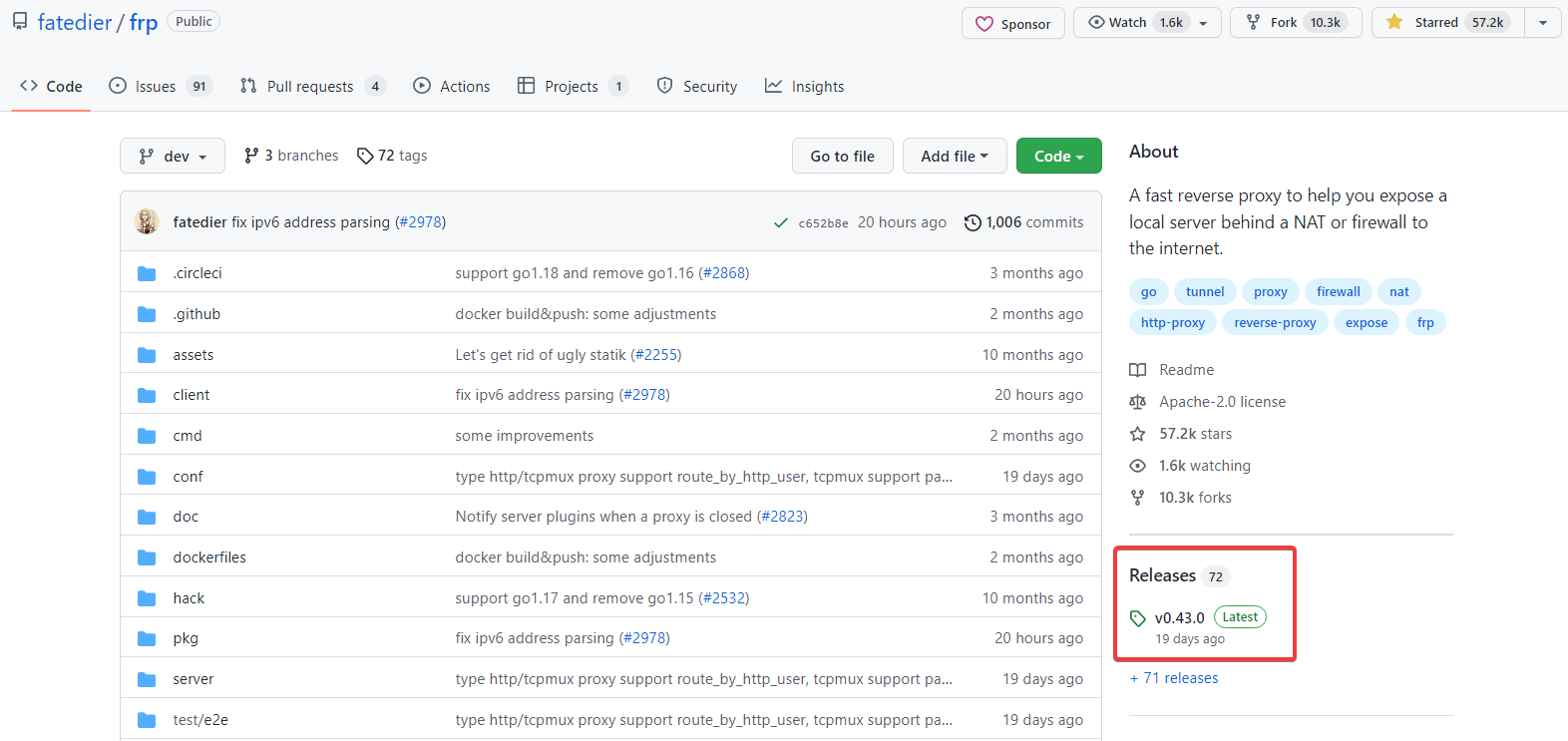Open the Apache-2.0 license link
This screenshot has height=741, width=1568.
(x=1208, y=402)
